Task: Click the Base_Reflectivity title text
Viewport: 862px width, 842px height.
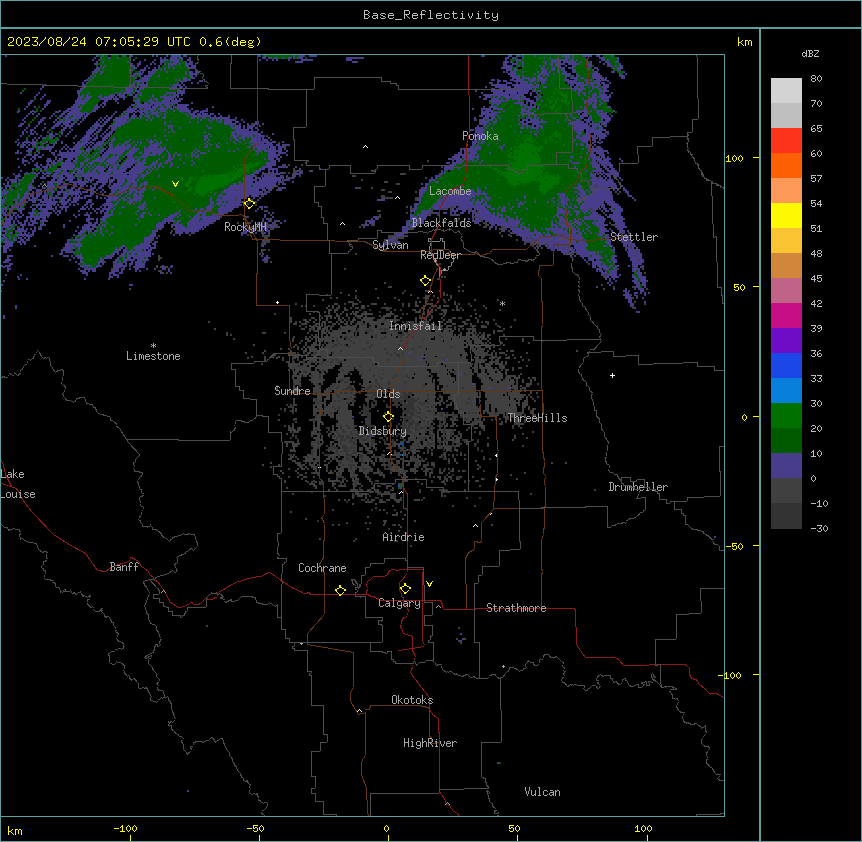Action: [x=431, y=15]
